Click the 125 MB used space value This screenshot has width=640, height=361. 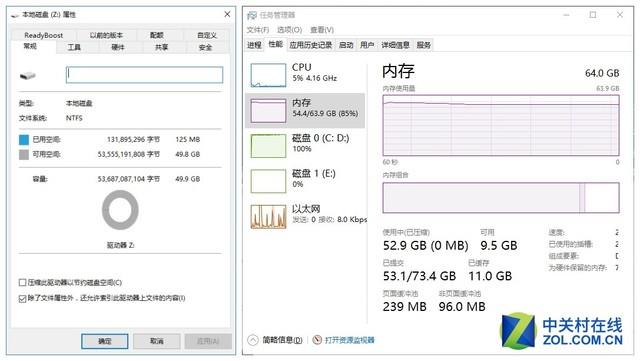[x=187, y=140]
